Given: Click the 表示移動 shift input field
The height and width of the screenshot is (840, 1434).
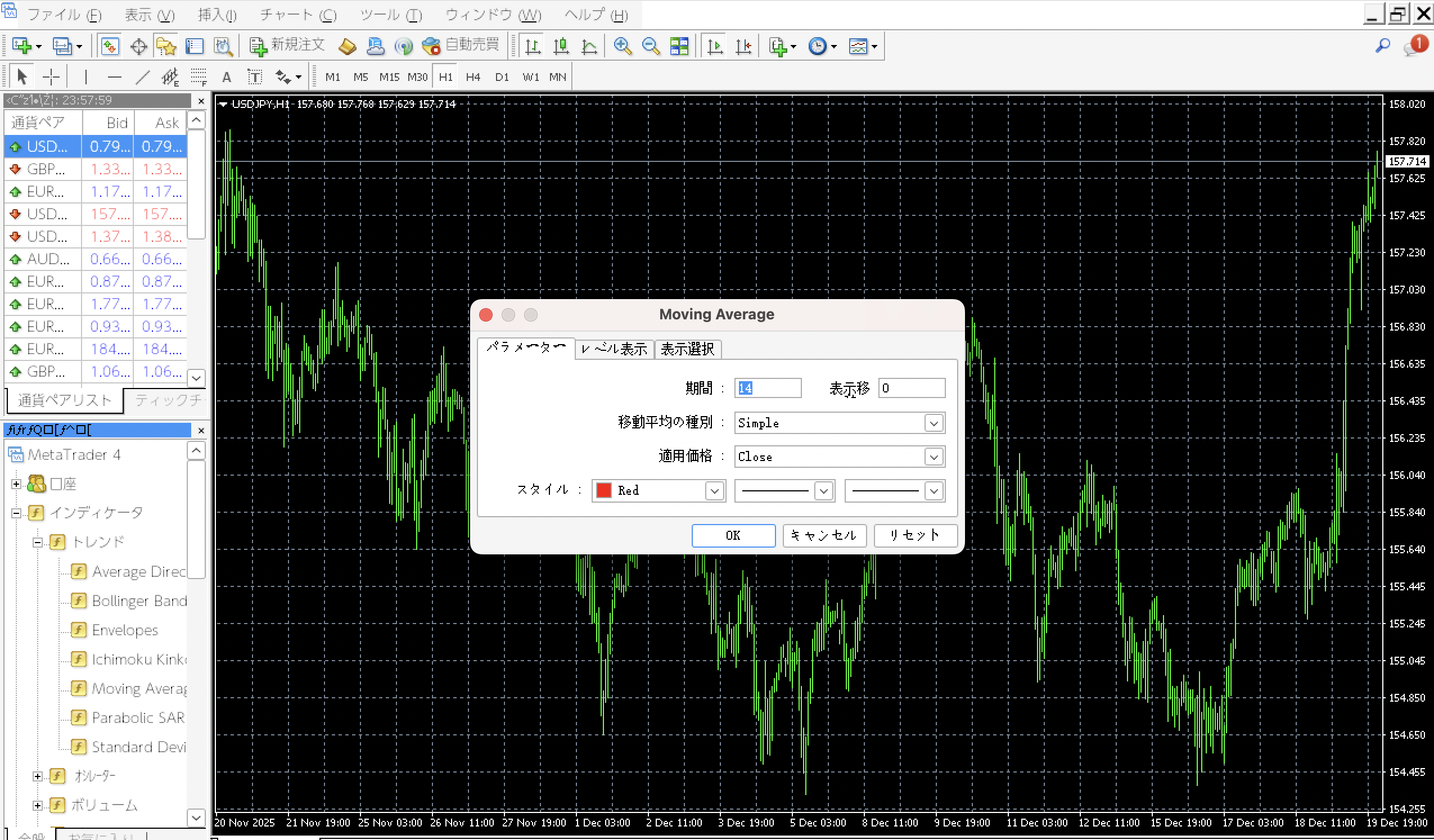Looking at the screenshot, I should [x=911, y=388].
